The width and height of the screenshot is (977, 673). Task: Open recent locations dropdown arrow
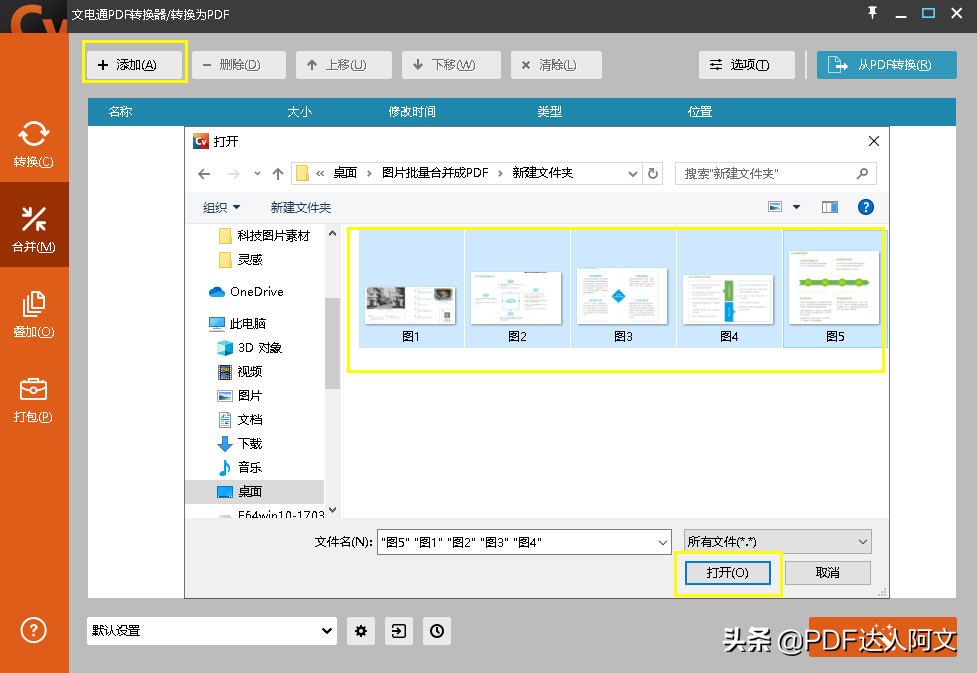click(x=257, y=174)
